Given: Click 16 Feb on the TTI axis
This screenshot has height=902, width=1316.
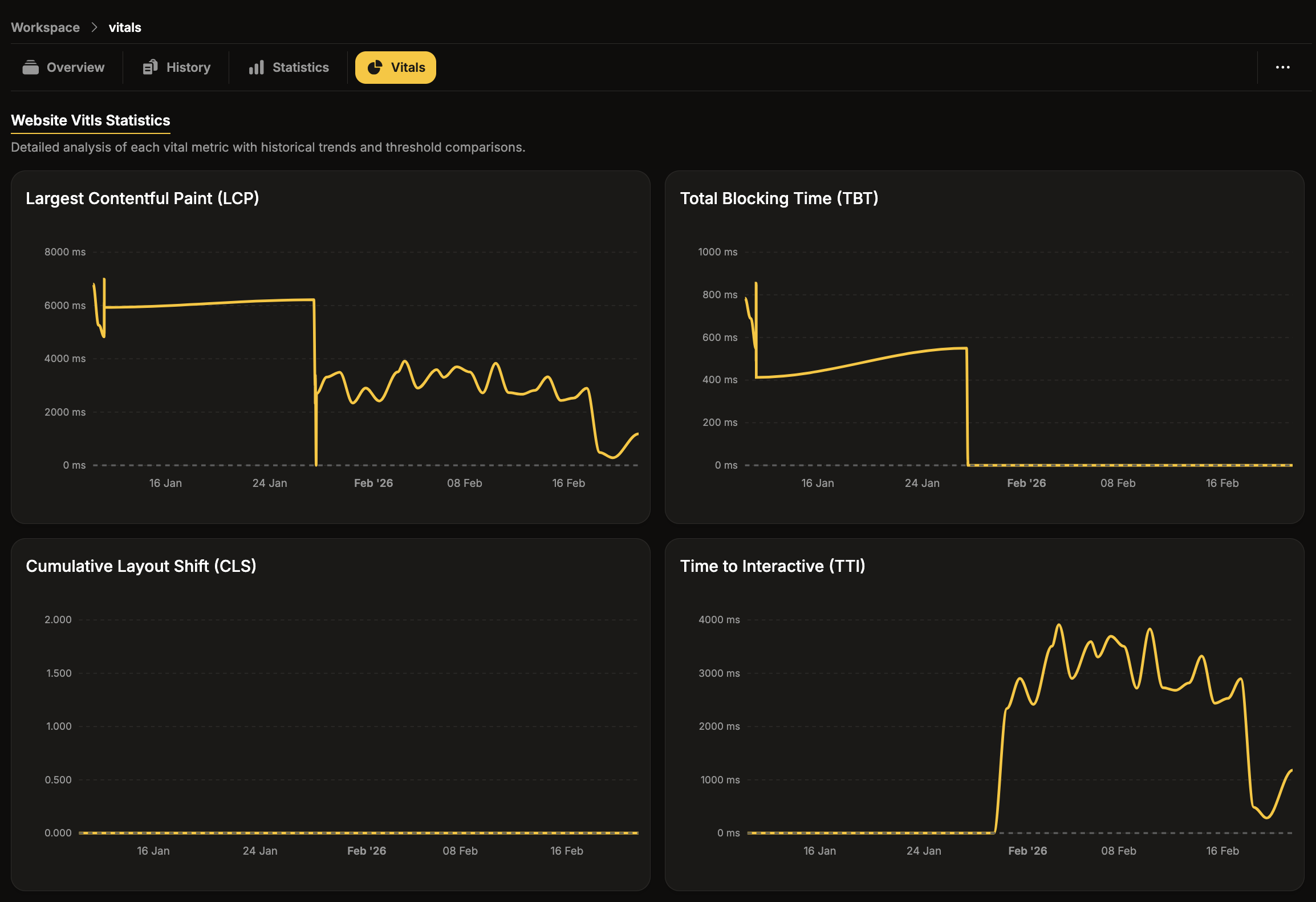Looking at the screenshot, I should [x=1222, y=851].
